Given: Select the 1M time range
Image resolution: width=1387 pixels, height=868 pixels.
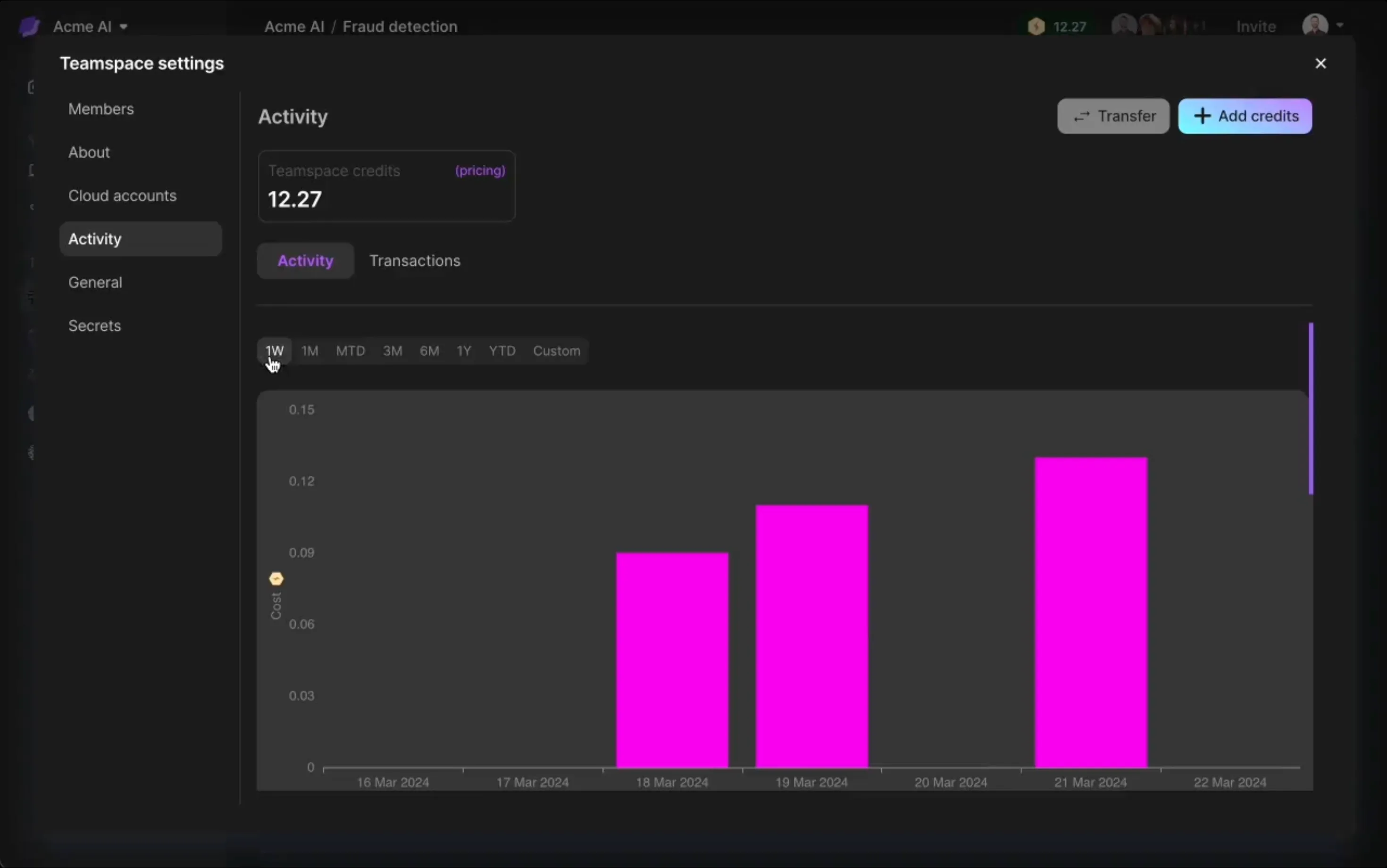Looking at the screenshot, I should [310, 351].
